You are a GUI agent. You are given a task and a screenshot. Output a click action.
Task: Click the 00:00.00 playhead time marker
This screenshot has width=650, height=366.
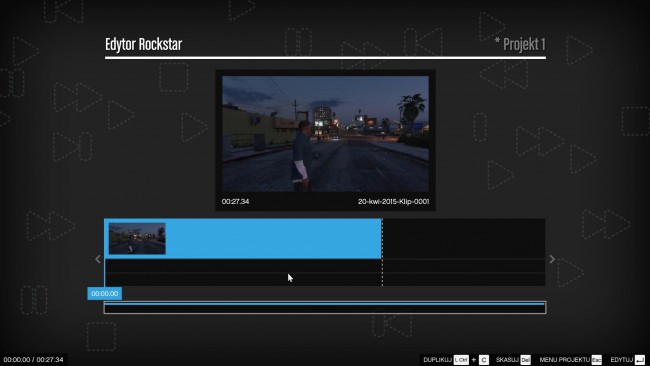[104, 293]
